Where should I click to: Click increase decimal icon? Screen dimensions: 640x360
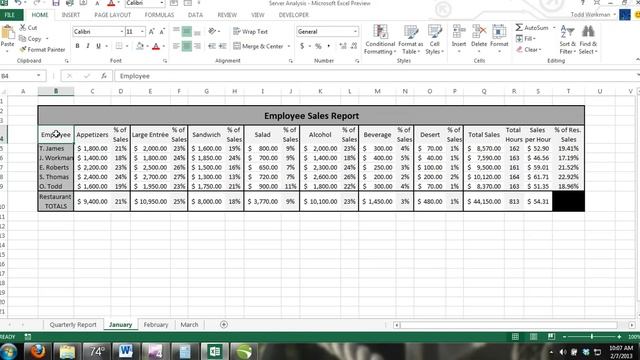[343, 46]
